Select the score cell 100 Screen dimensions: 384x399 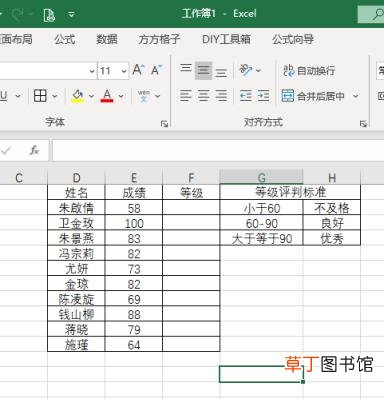pos(134,223)
